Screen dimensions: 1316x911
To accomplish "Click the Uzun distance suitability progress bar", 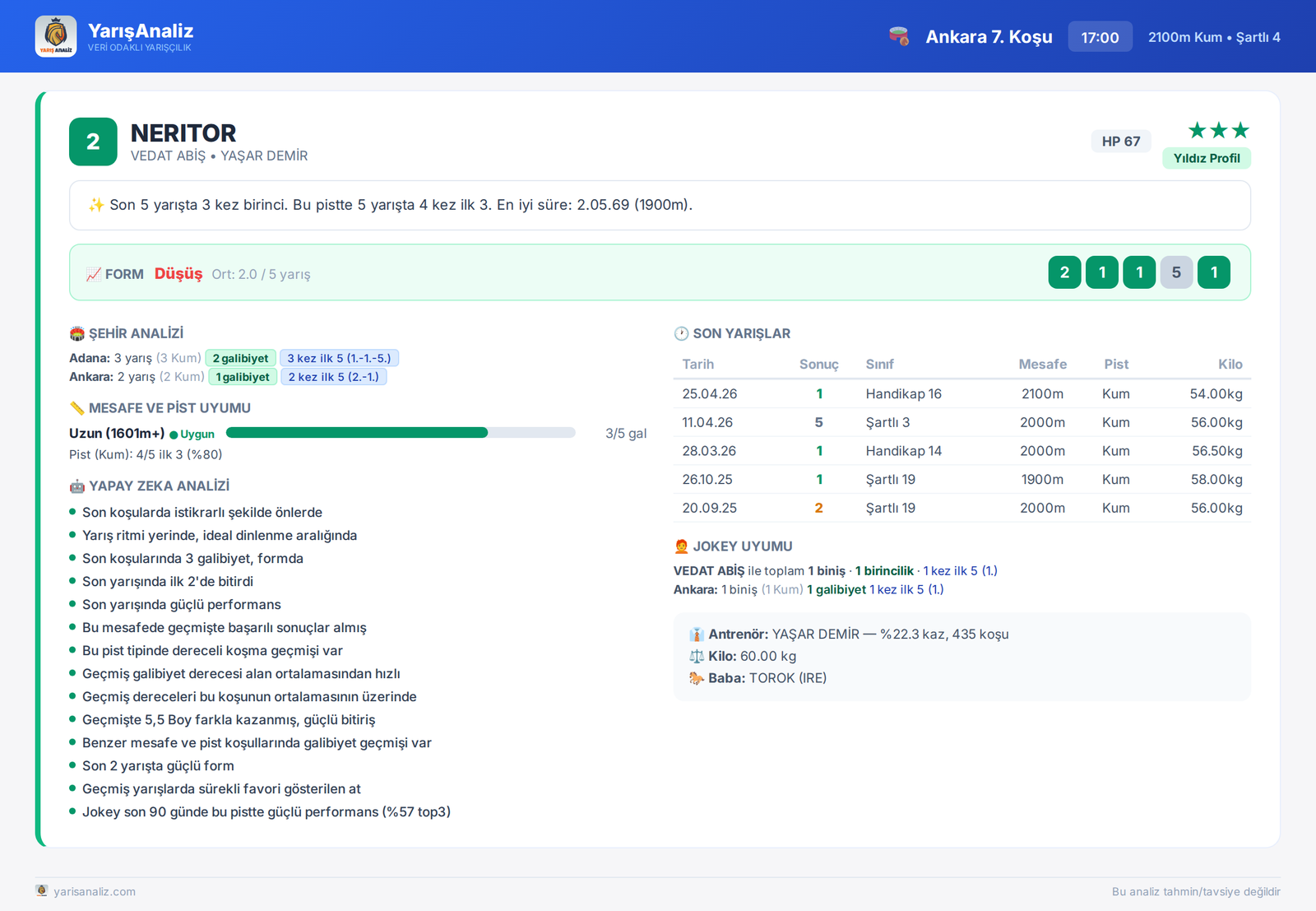I will click(x=401, y=433).
